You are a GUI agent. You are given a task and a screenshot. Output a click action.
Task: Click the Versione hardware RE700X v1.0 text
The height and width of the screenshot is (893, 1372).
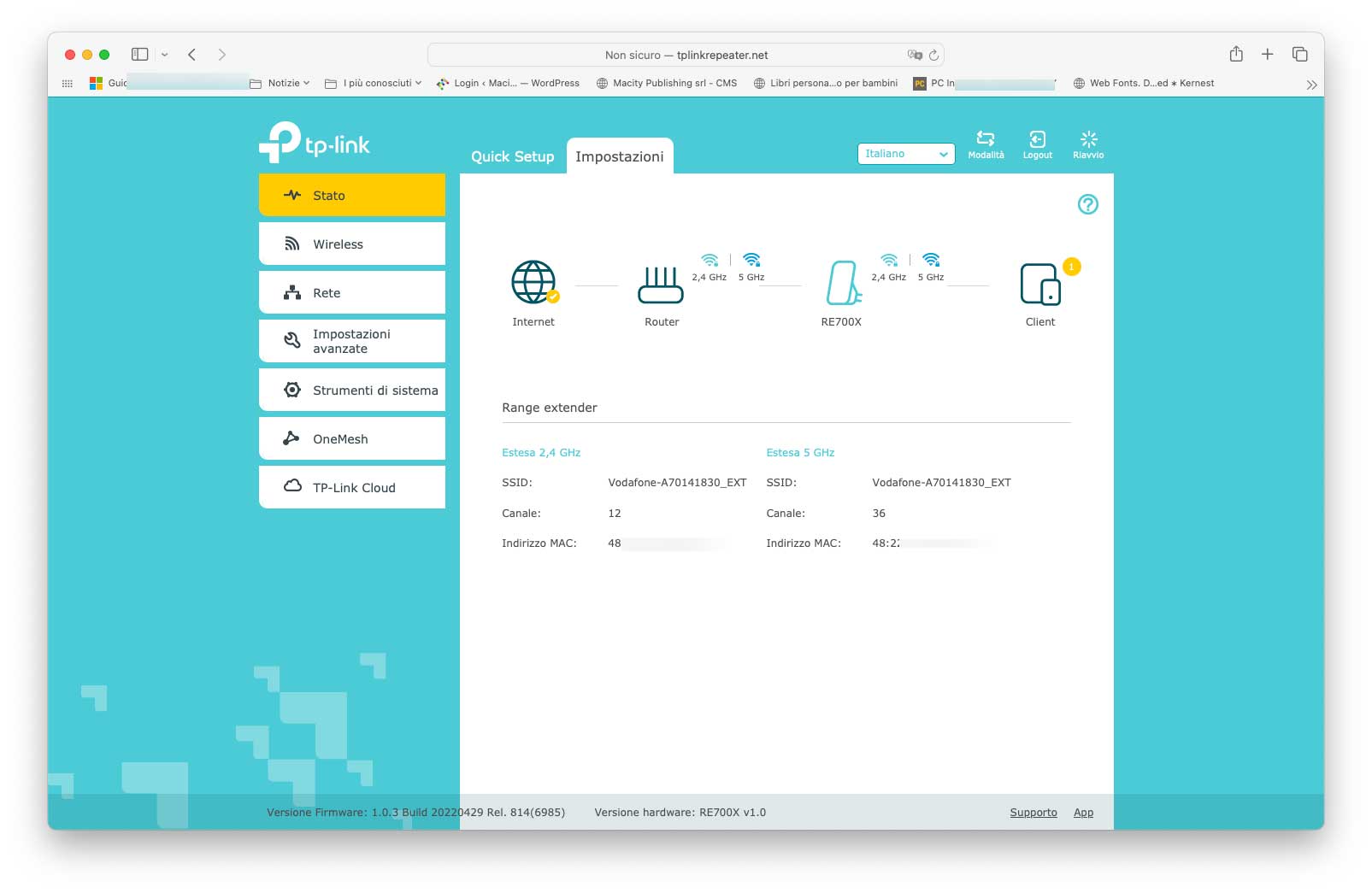(680, 813)
